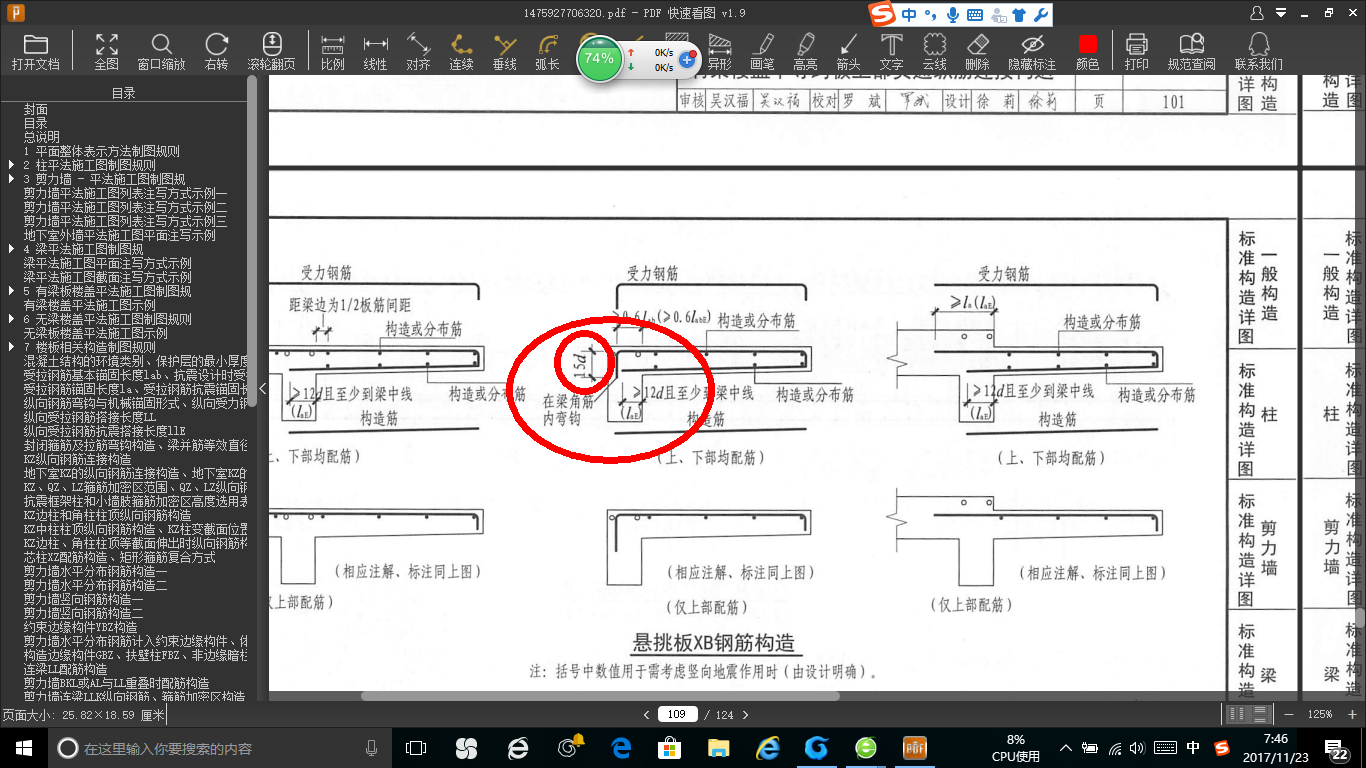The width and height of the screenshot is (1366, 768).
Task: Select the 箭头 arrow annotation tool
Action: 848,52
